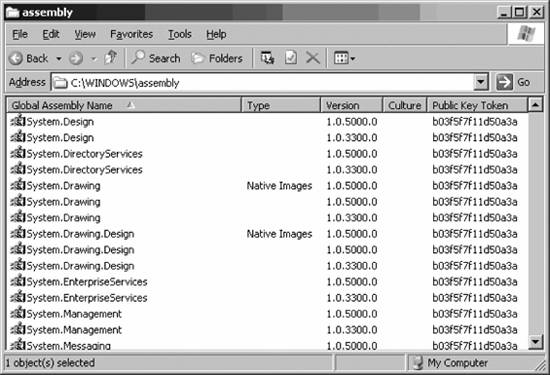Click the Forward arrow button
This screenshot has width=550, height=375.
click(76, 58)
